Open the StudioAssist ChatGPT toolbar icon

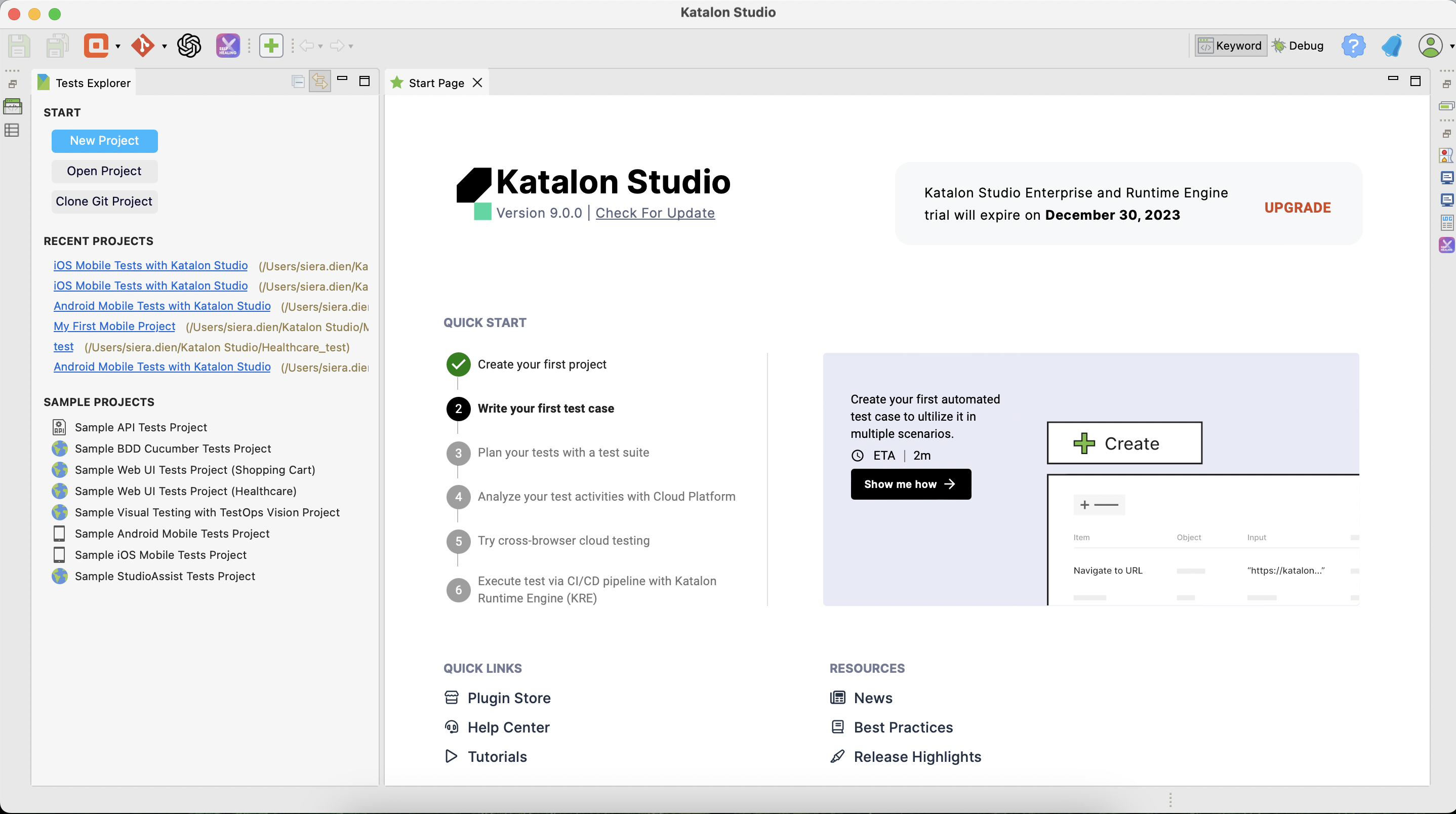(x=189, y=45)
